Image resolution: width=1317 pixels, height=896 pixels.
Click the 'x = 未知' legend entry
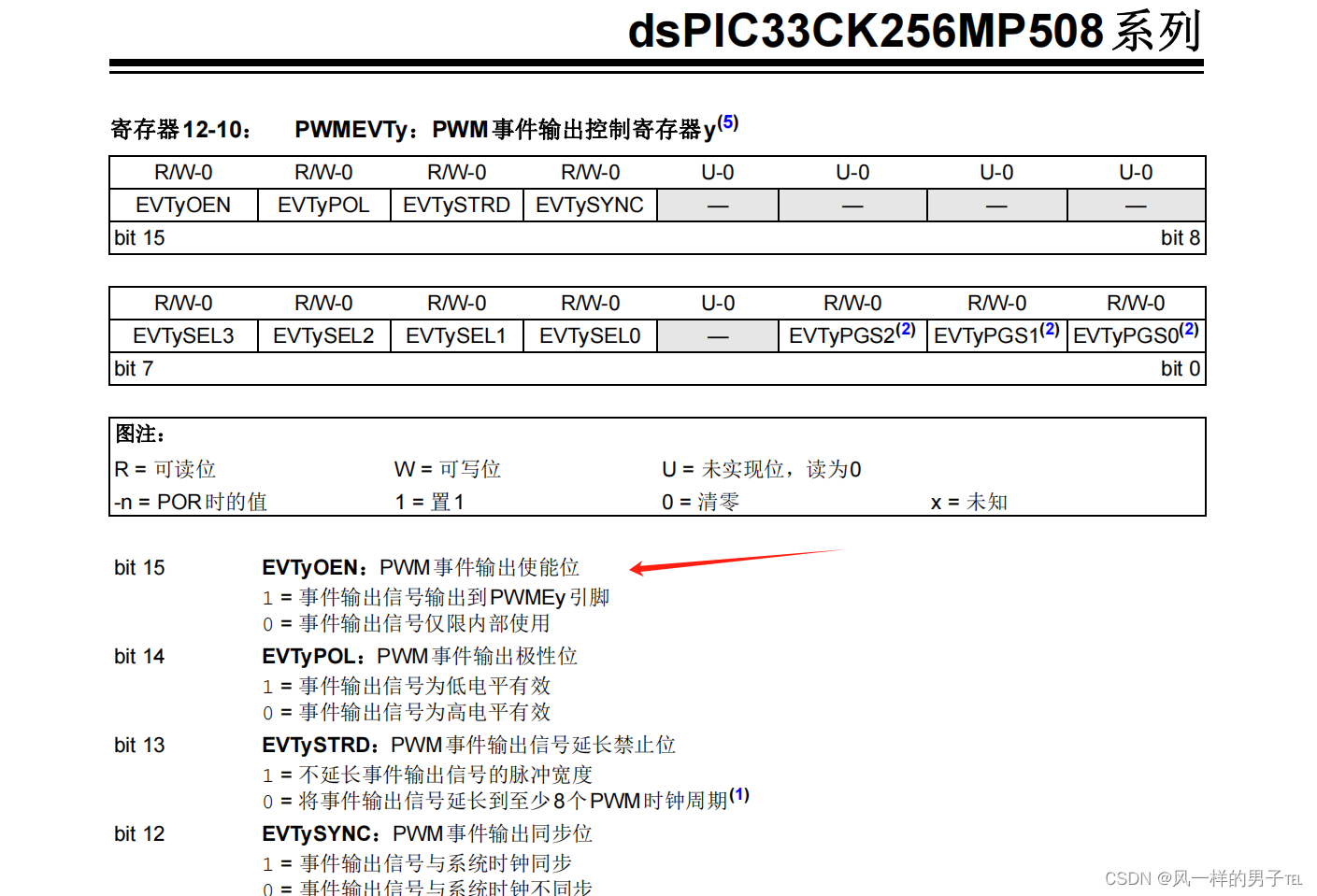click(969, 502)
